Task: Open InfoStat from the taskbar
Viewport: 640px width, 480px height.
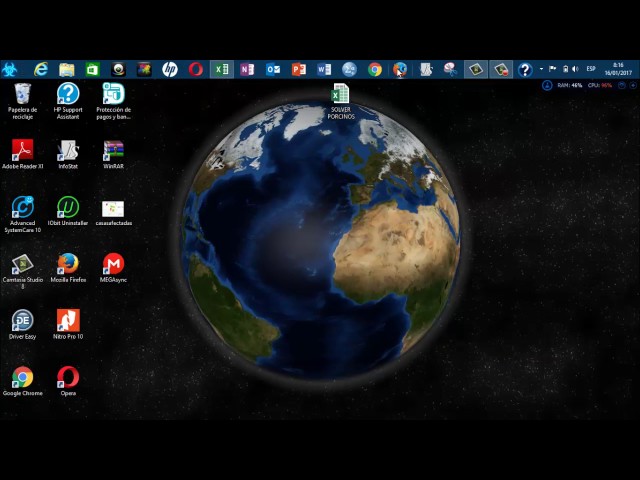Action: (x=426, y=69)
